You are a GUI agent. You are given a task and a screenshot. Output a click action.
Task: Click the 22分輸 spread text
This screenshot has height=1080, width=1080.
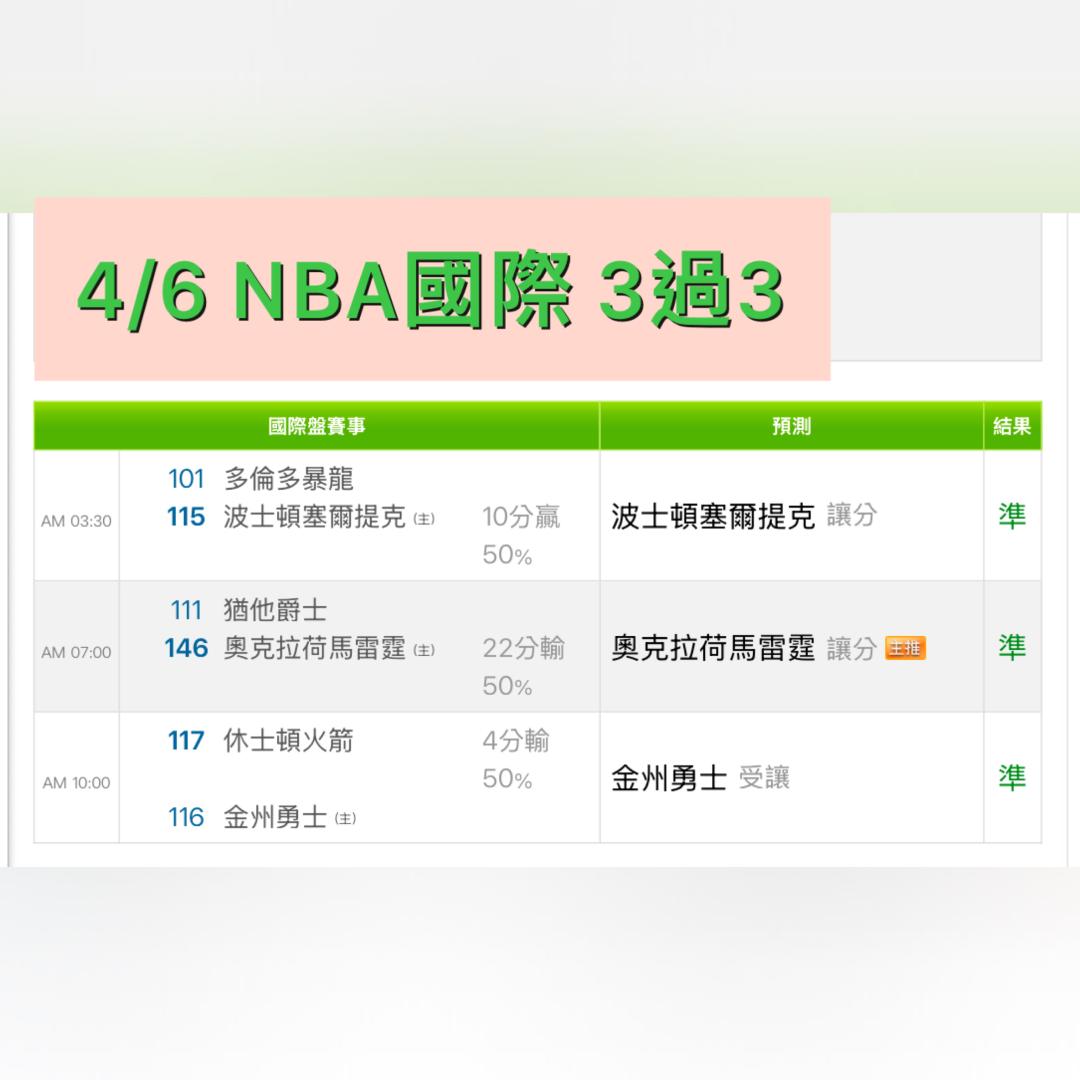click(x=523, y=648)
